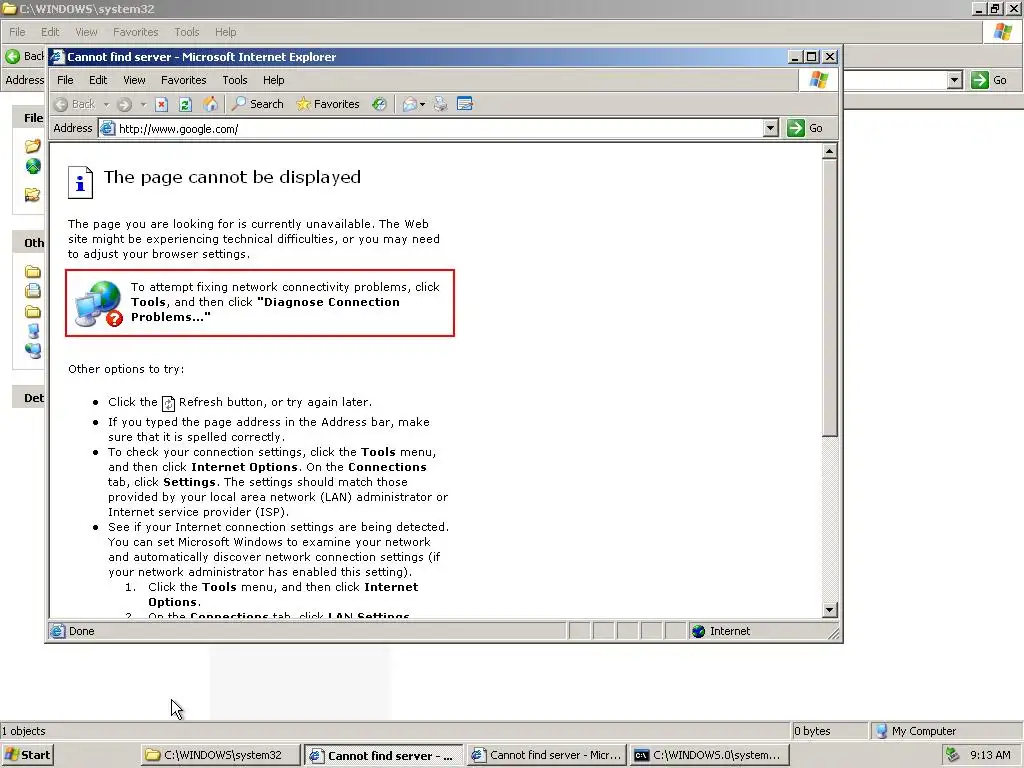Click the History icon in IE toolbar

(x=379, y=104)
